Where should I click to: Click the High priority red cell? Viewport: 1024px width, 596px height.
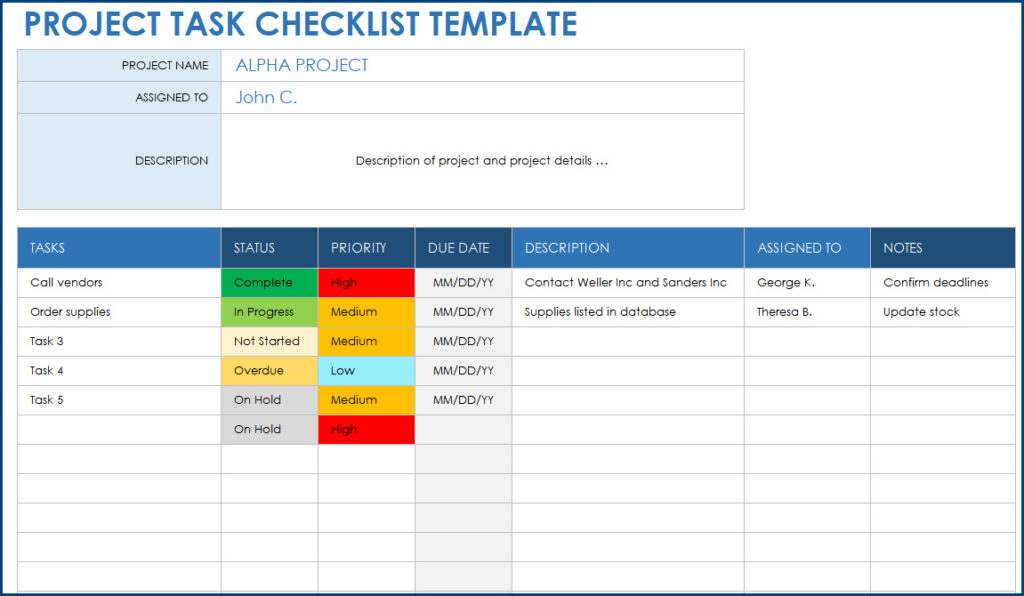[366, 282]
